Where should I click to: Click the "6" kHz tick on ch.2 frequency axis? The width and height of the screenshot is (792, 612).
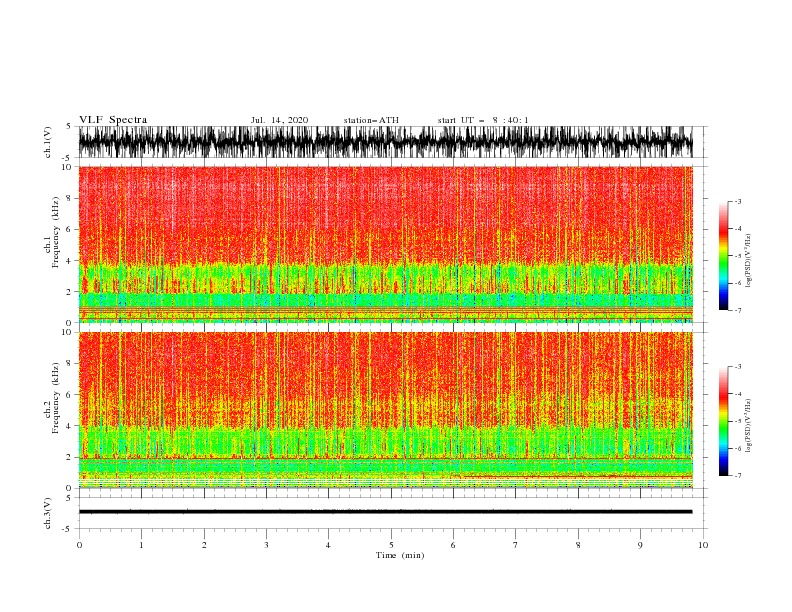[x=70, y=395]
